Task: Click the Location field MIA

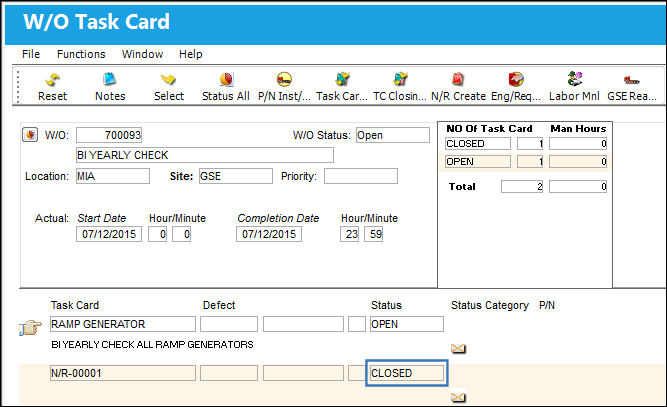Action: (x=113, y=176)
